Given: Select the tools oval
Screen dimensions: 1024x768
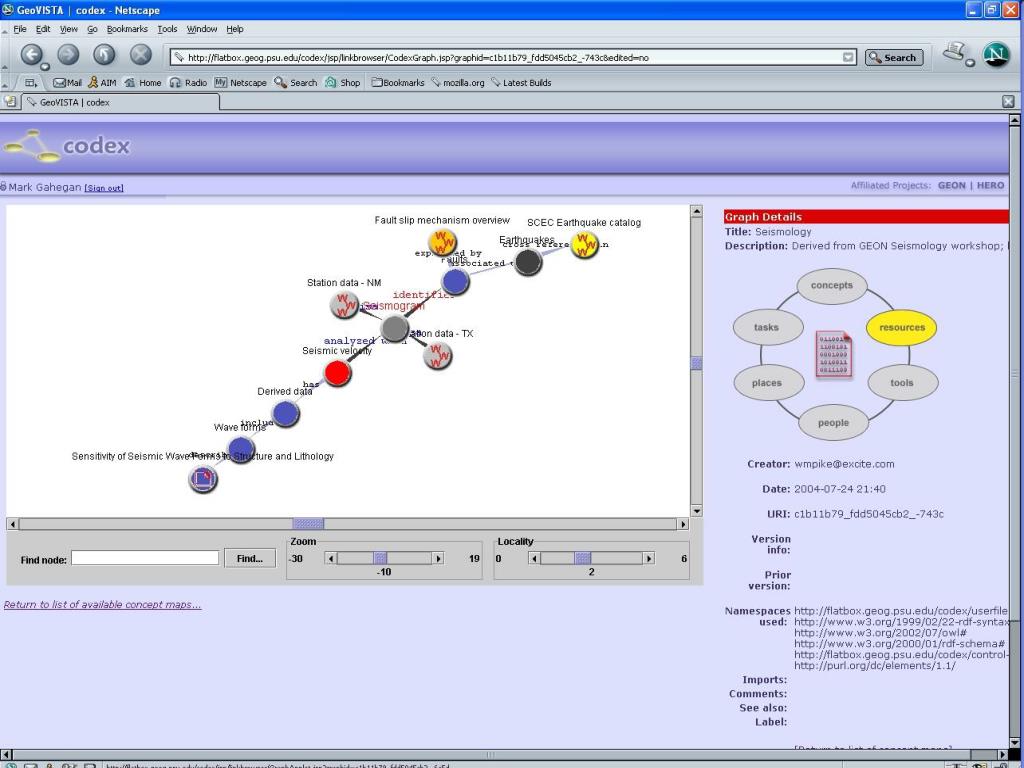Looking at the screenshot, I should pos(902,383).
